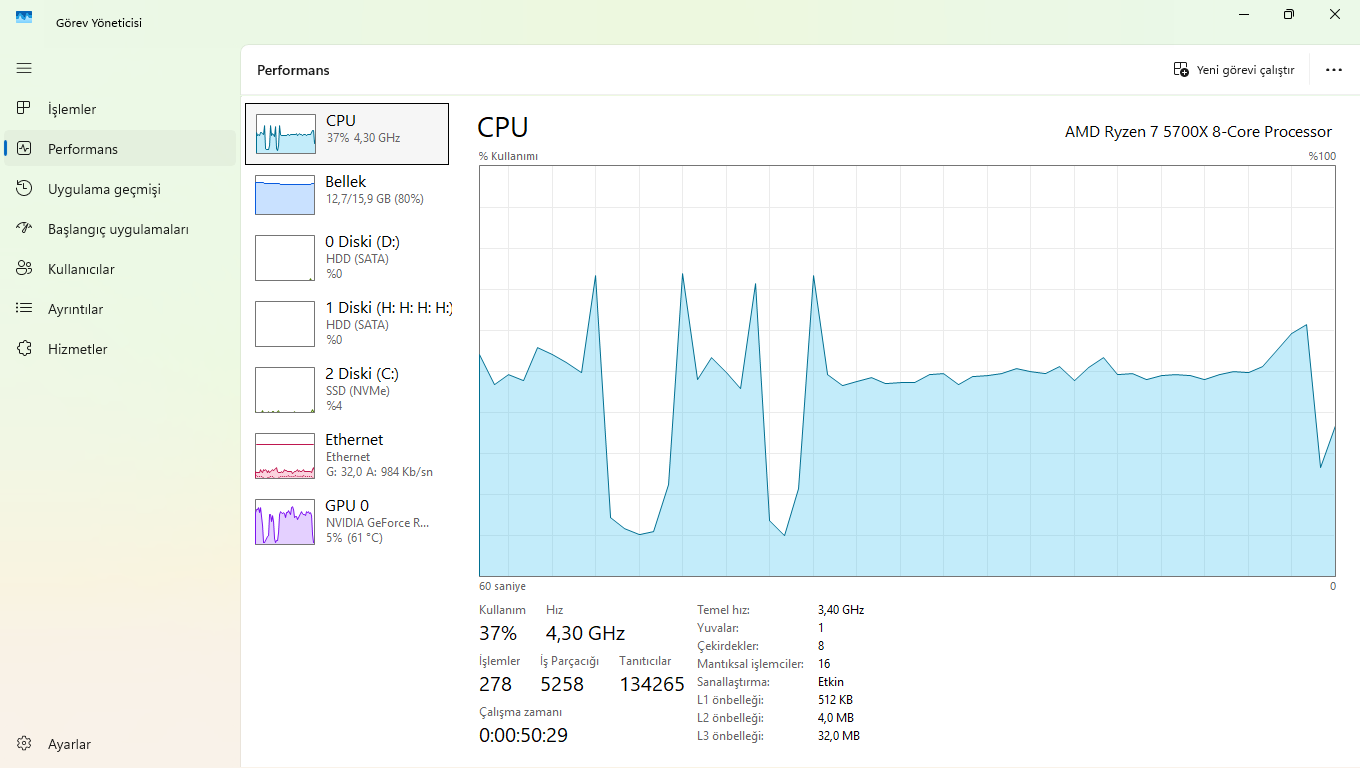This screenshot has height=768, width=1360.
Task: Open the three-dot more options menu
Action: 1334,70
